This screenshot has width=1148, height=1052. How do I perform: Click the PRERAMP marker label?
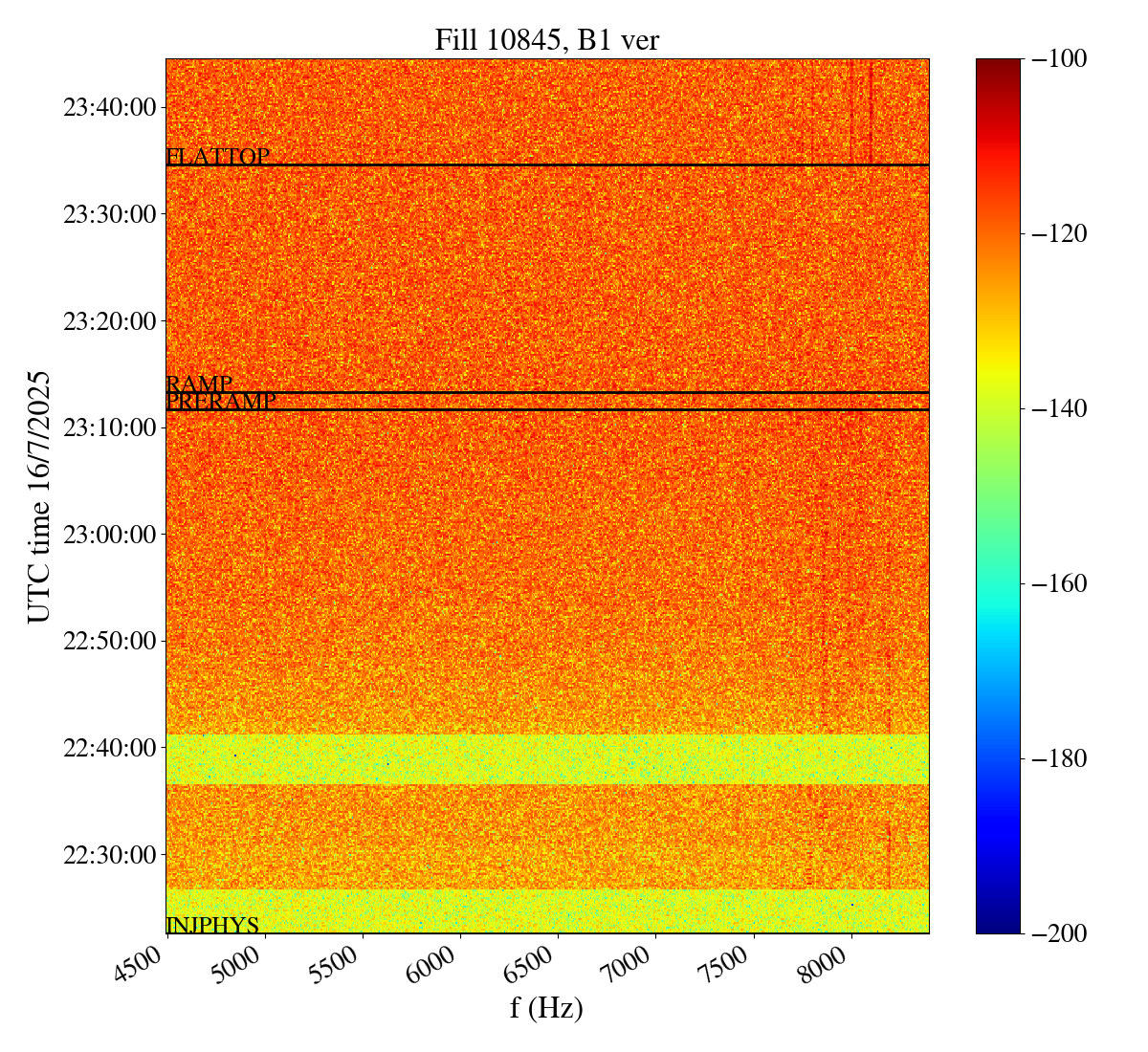(221, 402)
